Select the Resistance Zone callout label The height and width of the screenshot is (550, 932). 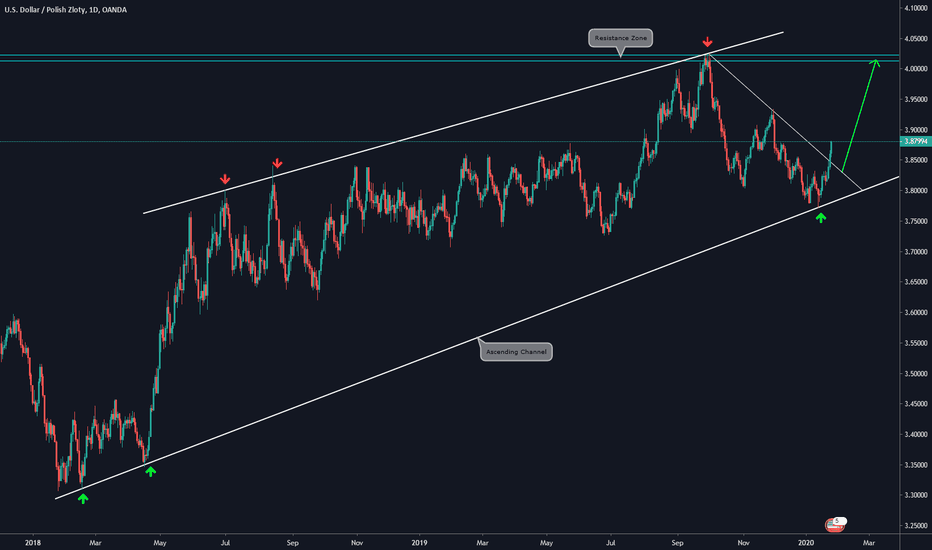(621, 38)
